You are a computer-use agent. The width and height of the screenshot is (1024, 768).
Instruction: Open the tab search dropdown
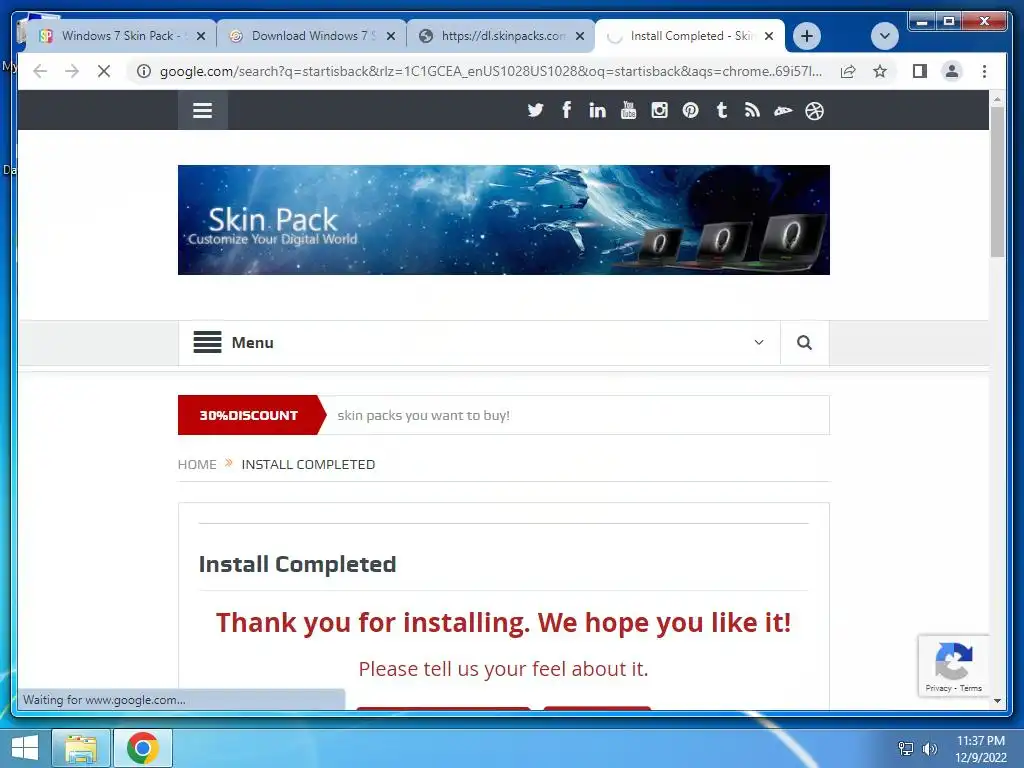pos(885,36)
